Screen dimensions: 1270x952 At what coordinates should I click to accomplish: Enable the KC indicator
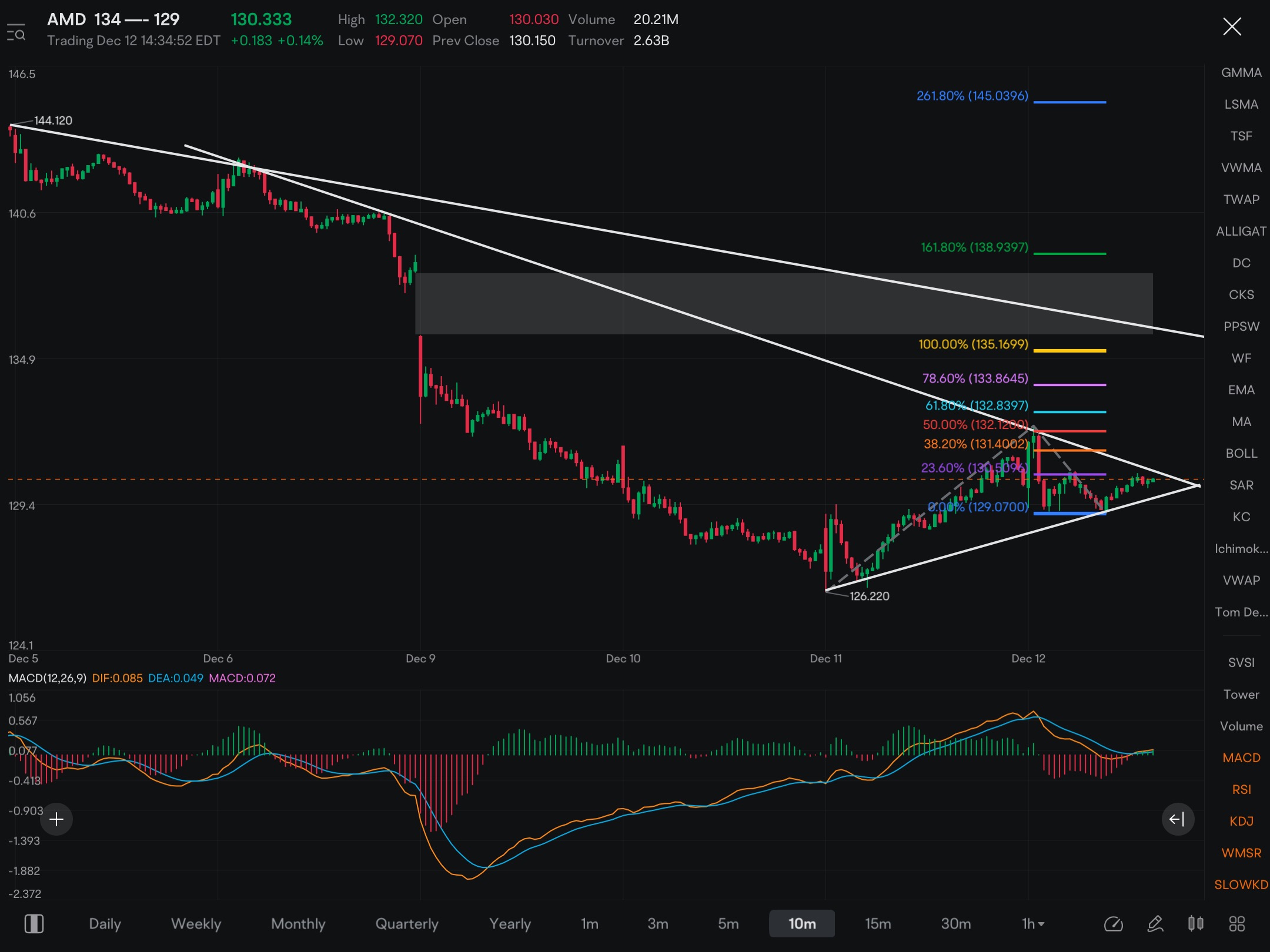tap(1241, 517)
